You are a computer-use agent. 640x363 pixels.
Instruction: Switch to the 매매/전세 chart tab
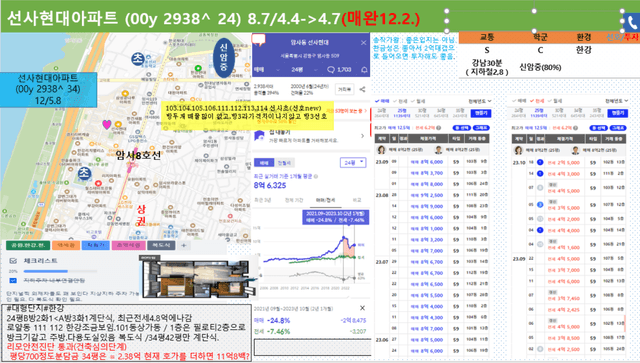[325, 200]
